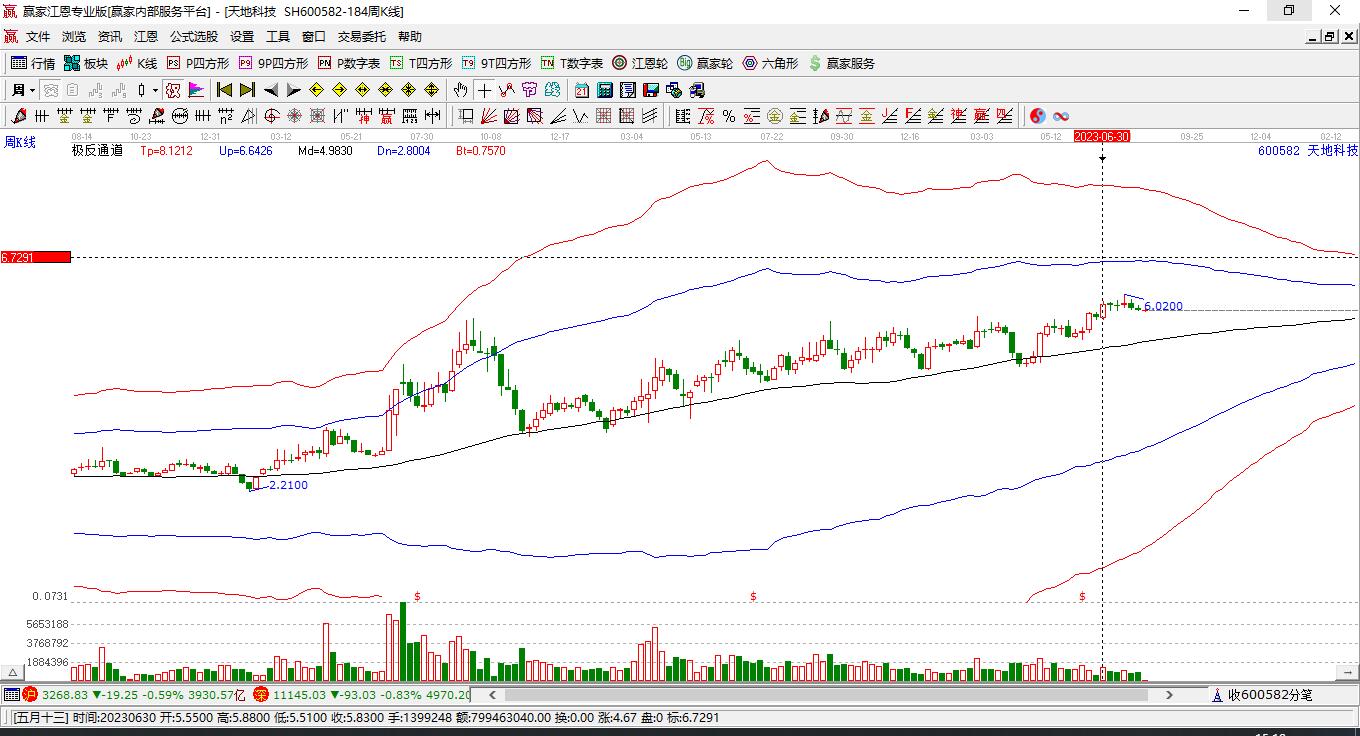Click the table icon in status bar
This screenshot has height=736, width=1360.
[11, 694]
